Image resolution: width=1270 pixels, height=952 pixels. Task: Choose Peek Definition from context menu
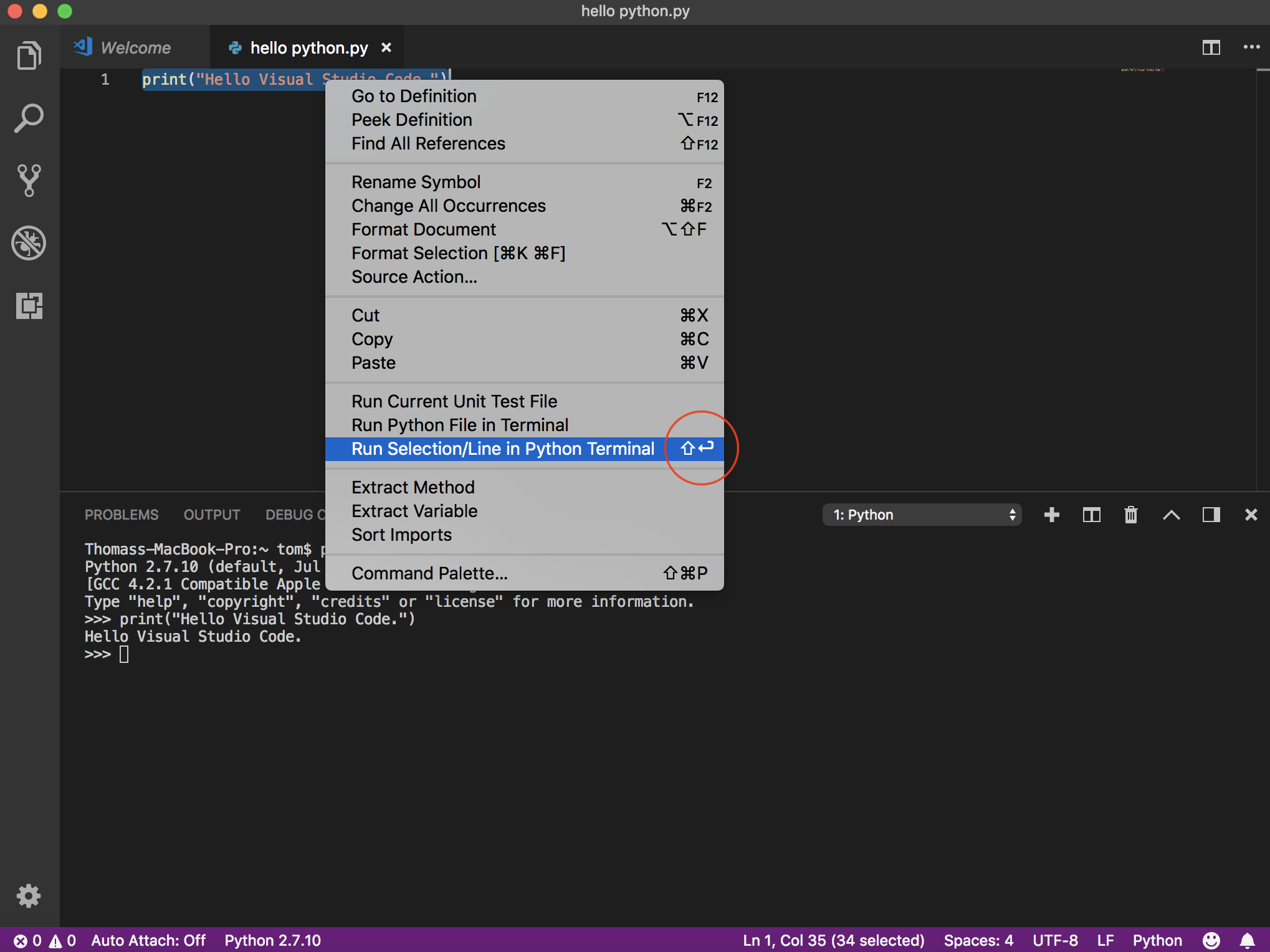click(525, 120)
